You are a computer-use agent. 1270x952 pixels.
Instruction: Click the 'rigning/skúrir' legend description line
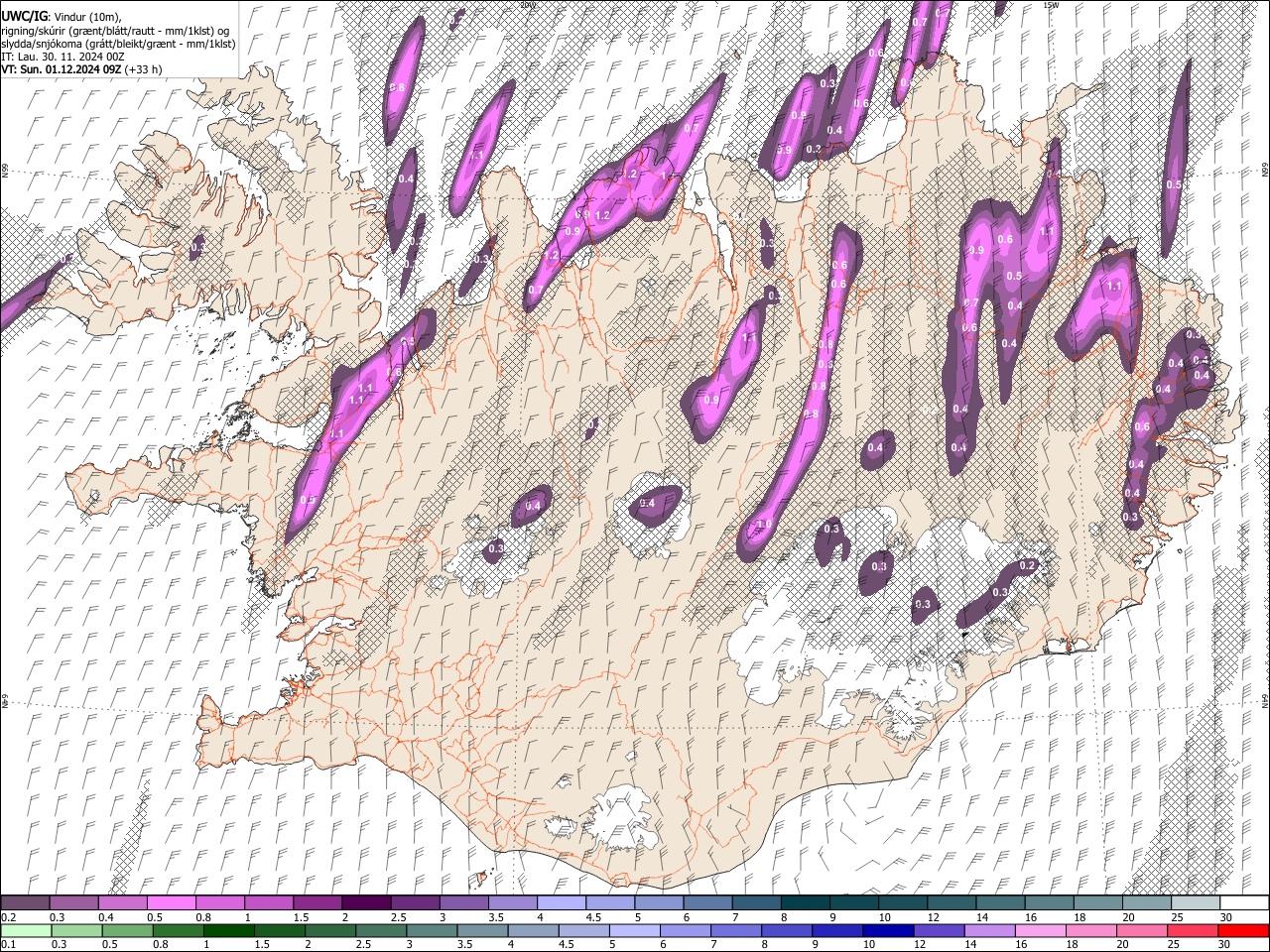tap(115, 31)
